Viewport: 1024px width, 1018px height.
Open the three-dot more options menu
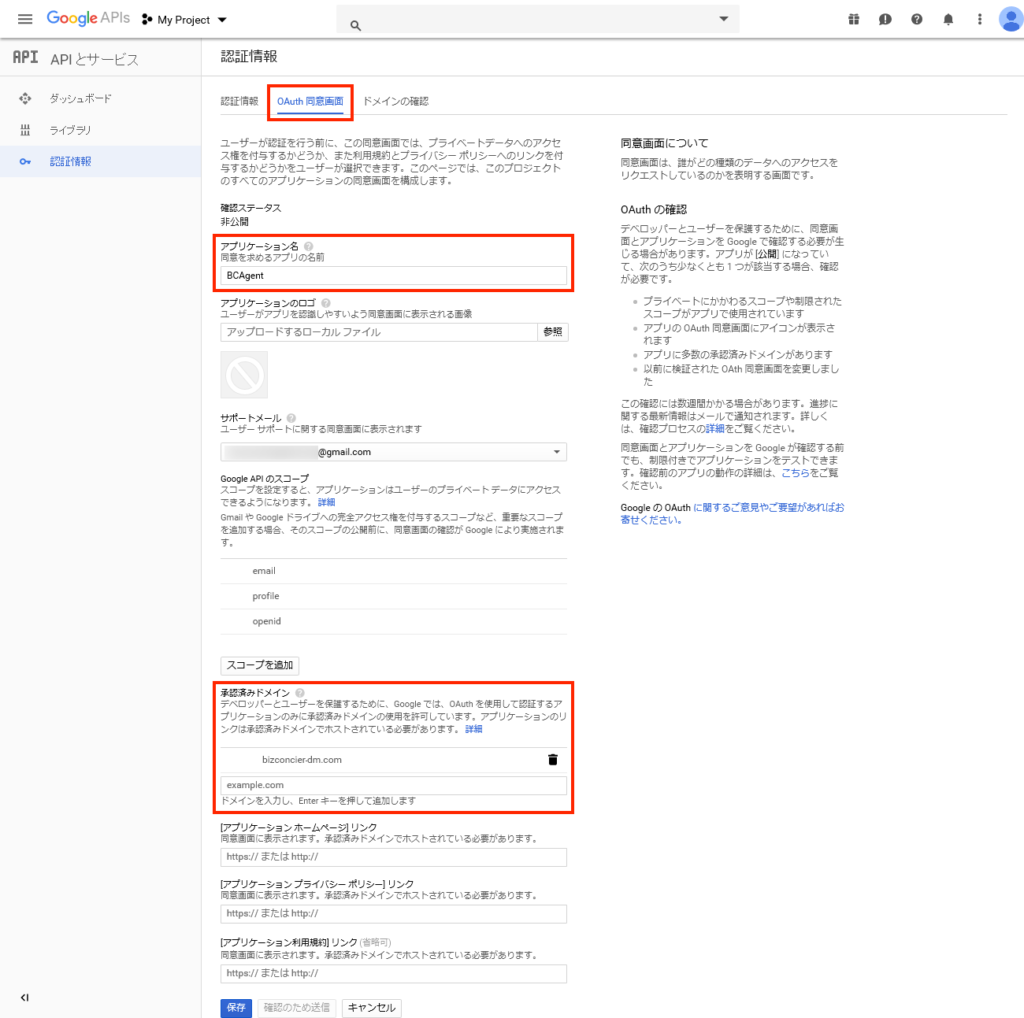979,19
